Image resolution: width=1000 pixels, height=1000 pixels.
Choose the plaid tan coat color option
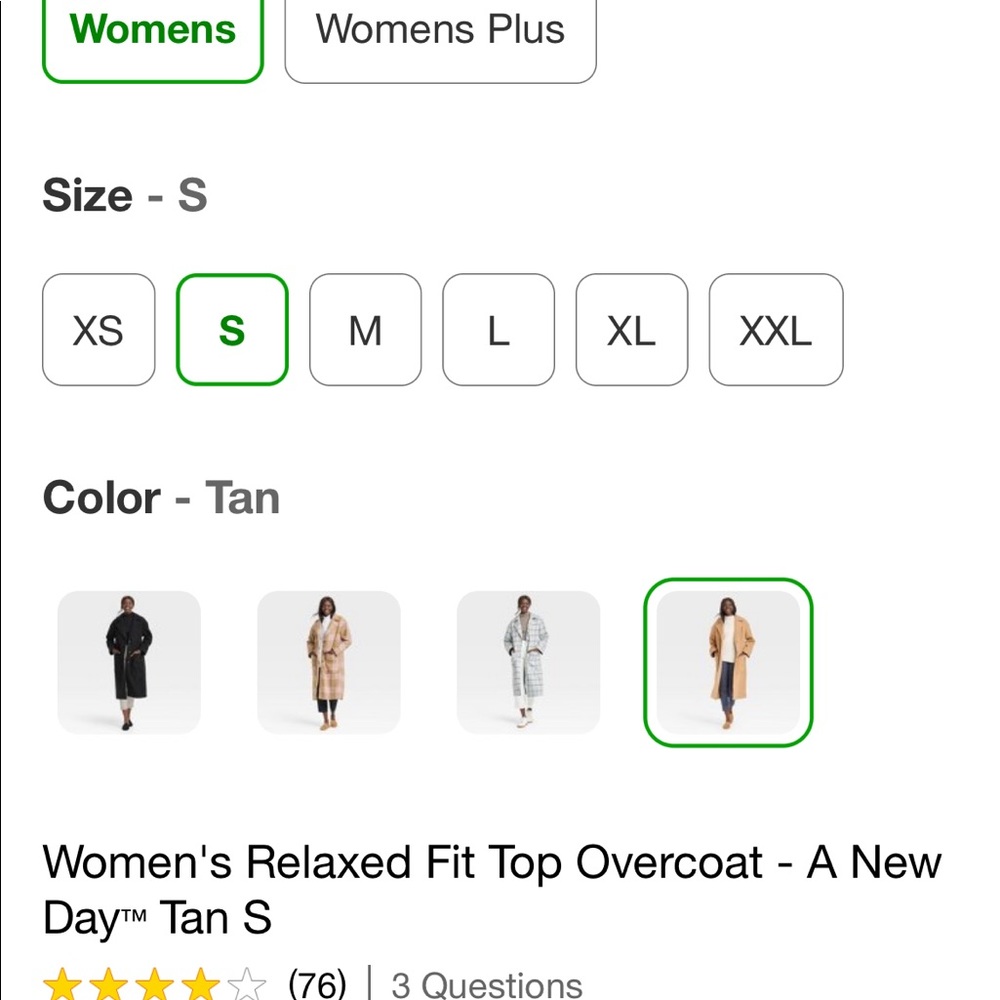coord(328,662)
